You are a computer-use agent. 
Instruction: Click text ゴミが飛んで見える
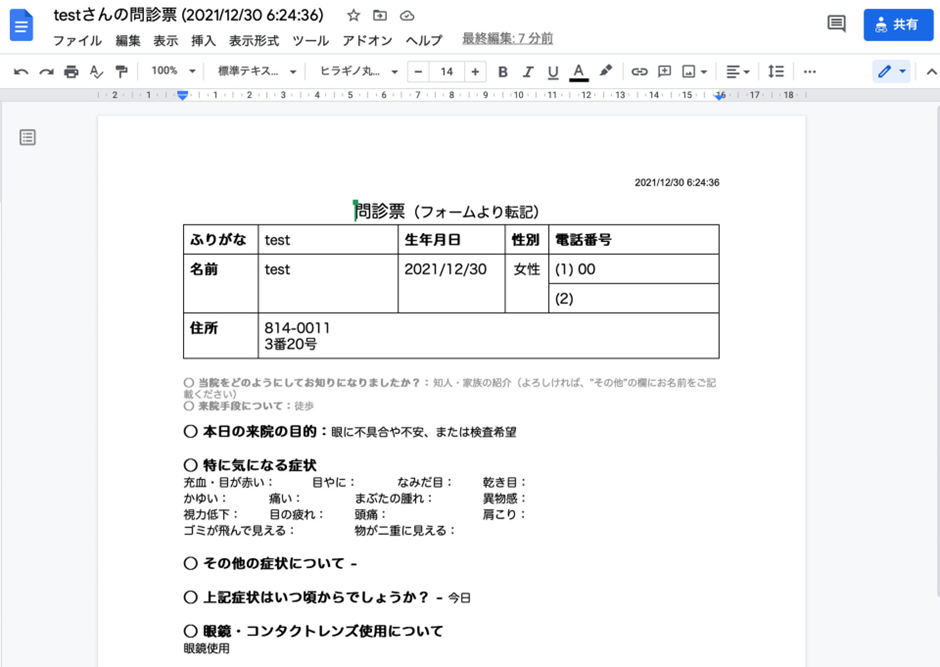239,530
